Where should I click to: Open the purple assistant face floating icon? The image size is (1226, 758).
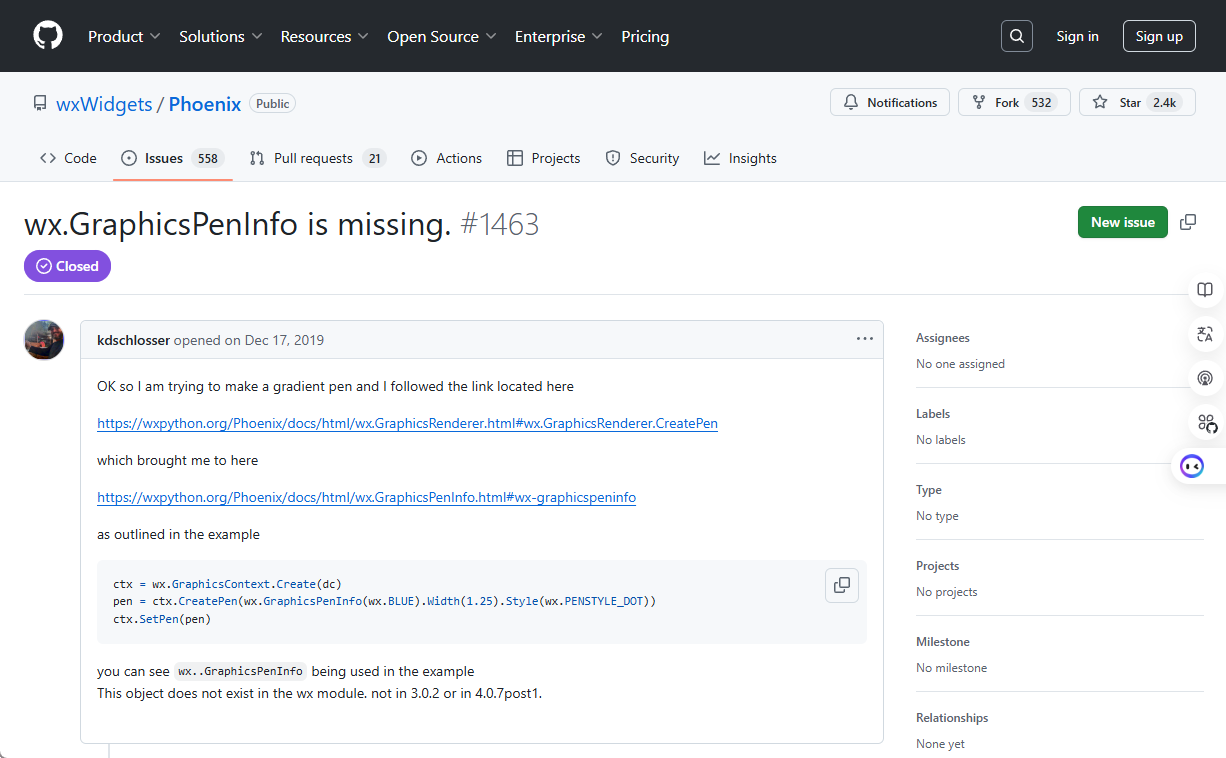pyautogui.click(x=1192, y=466)
